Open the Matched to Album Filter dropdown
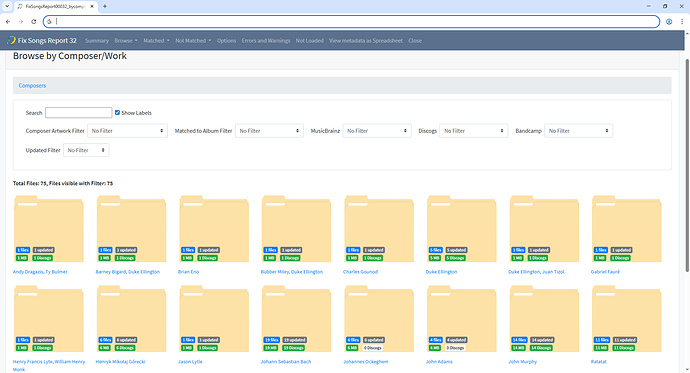The image size is (690, 373). click(x=269, y=131)
